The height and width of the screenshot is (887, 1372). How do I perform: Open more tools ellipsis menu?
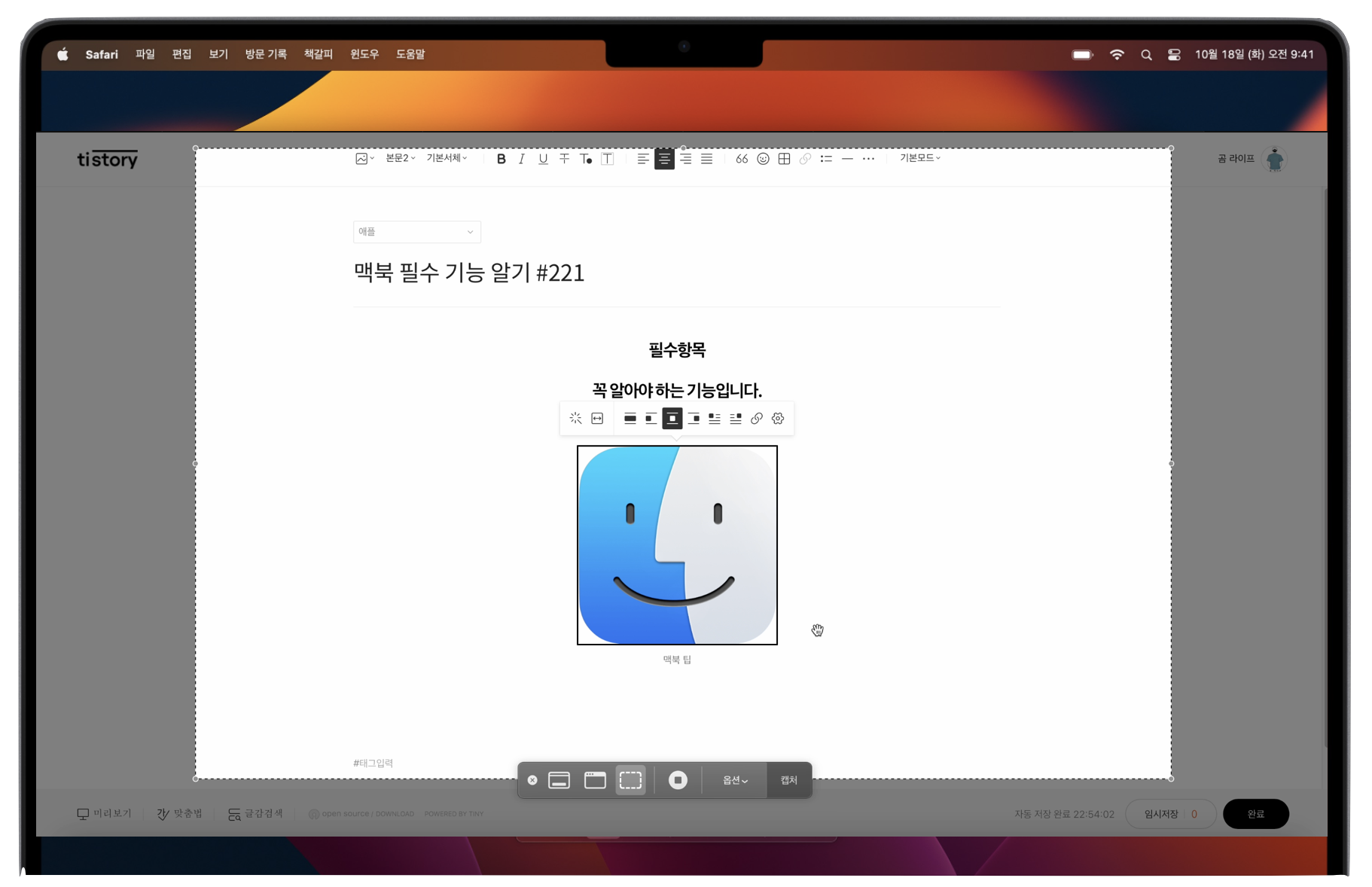click(868, 159)
